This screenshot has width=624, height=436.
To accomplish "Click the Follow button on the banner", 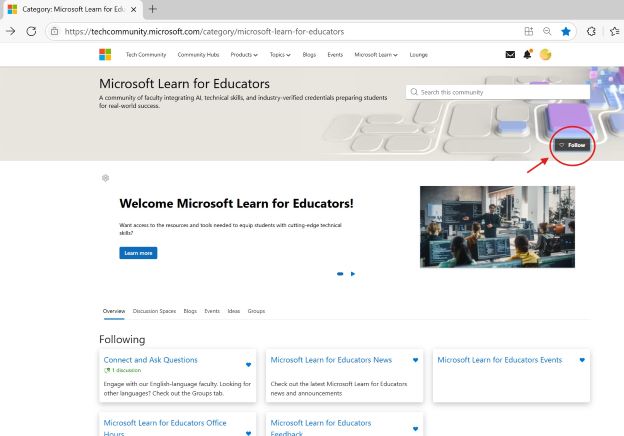I will [x=573, y=145].
